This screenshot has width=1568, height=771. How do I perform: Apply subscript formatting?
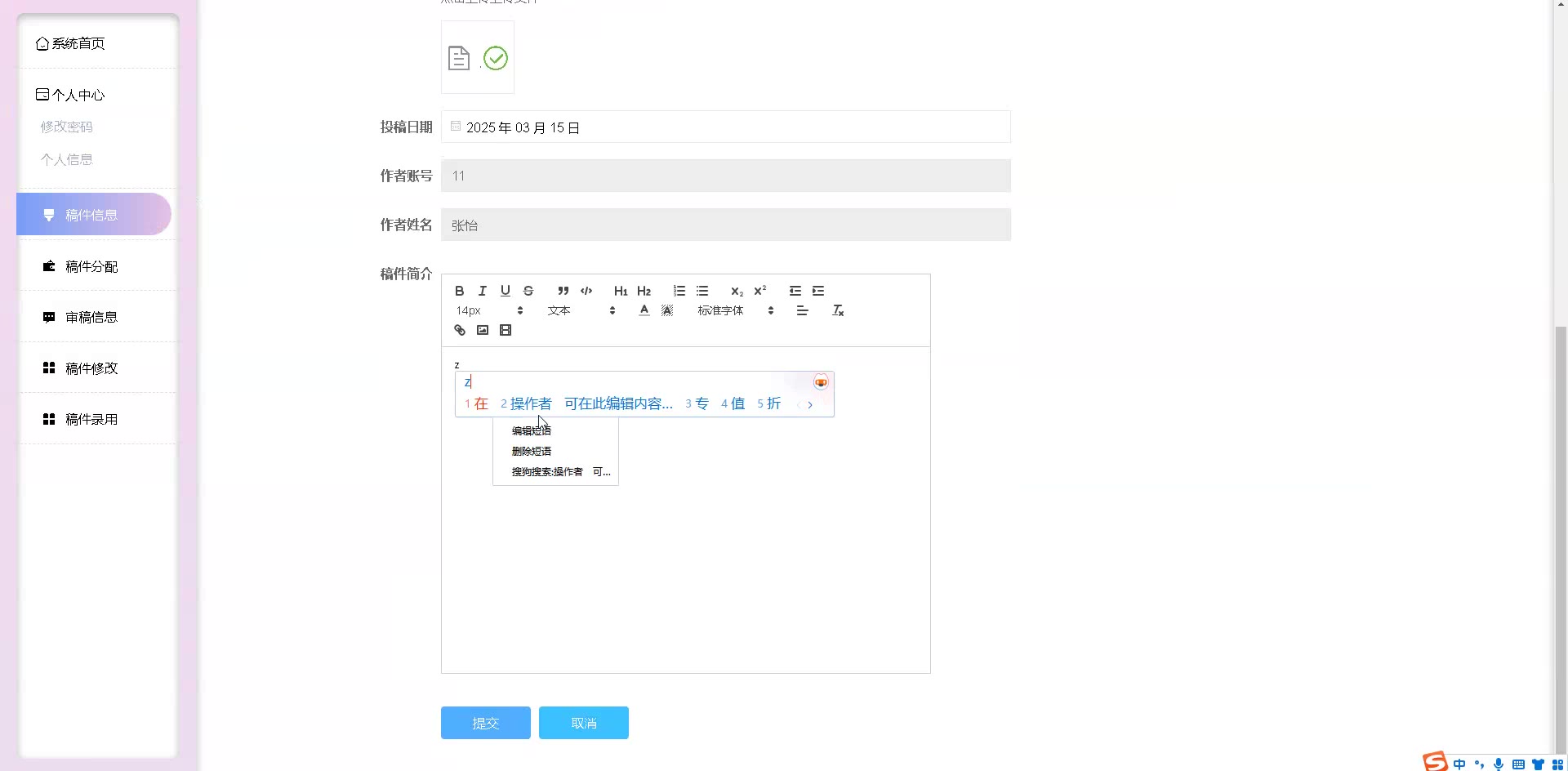pos(737,291)
